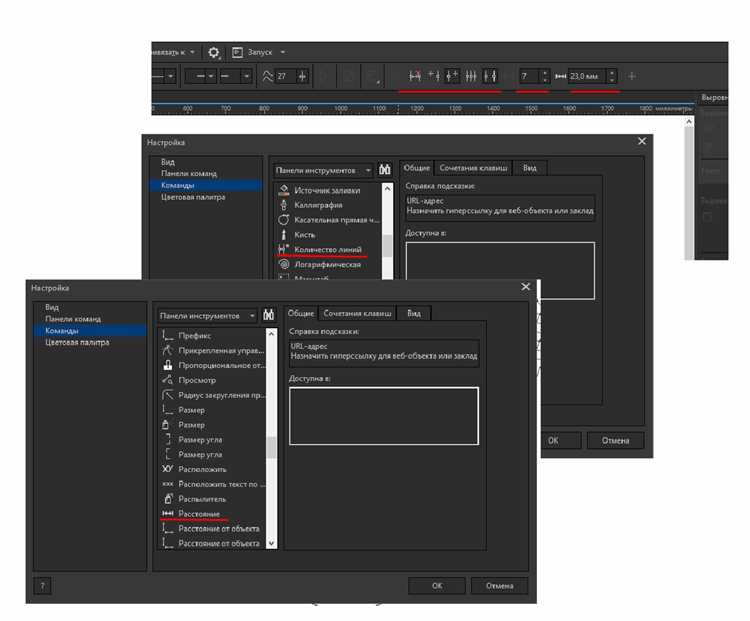Click the help question mark button
Image resolution: width=750 pixels, height=621 pixels.
[x=42, y=585]
